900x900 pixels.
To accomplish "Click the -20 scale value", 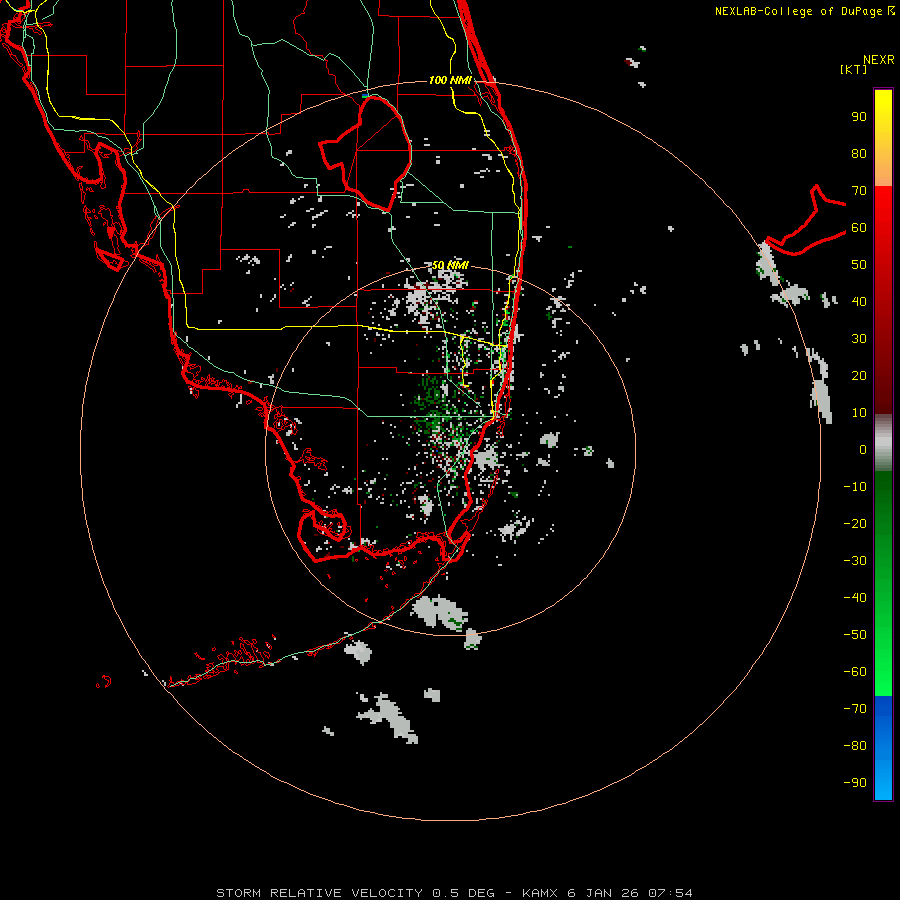I will pos(855,523).
